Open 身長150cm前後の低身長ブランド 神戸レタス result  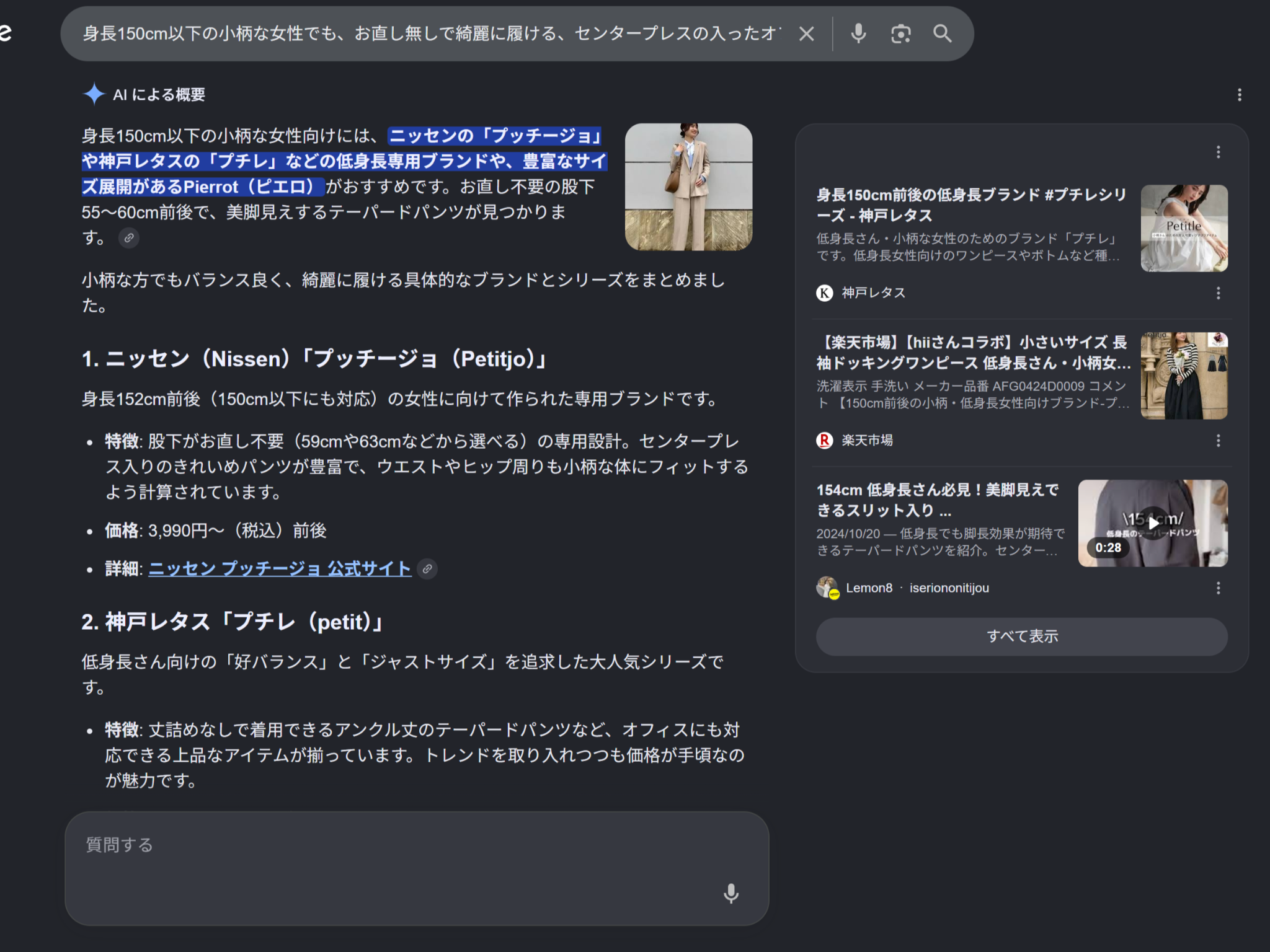(x=971, y=205)
